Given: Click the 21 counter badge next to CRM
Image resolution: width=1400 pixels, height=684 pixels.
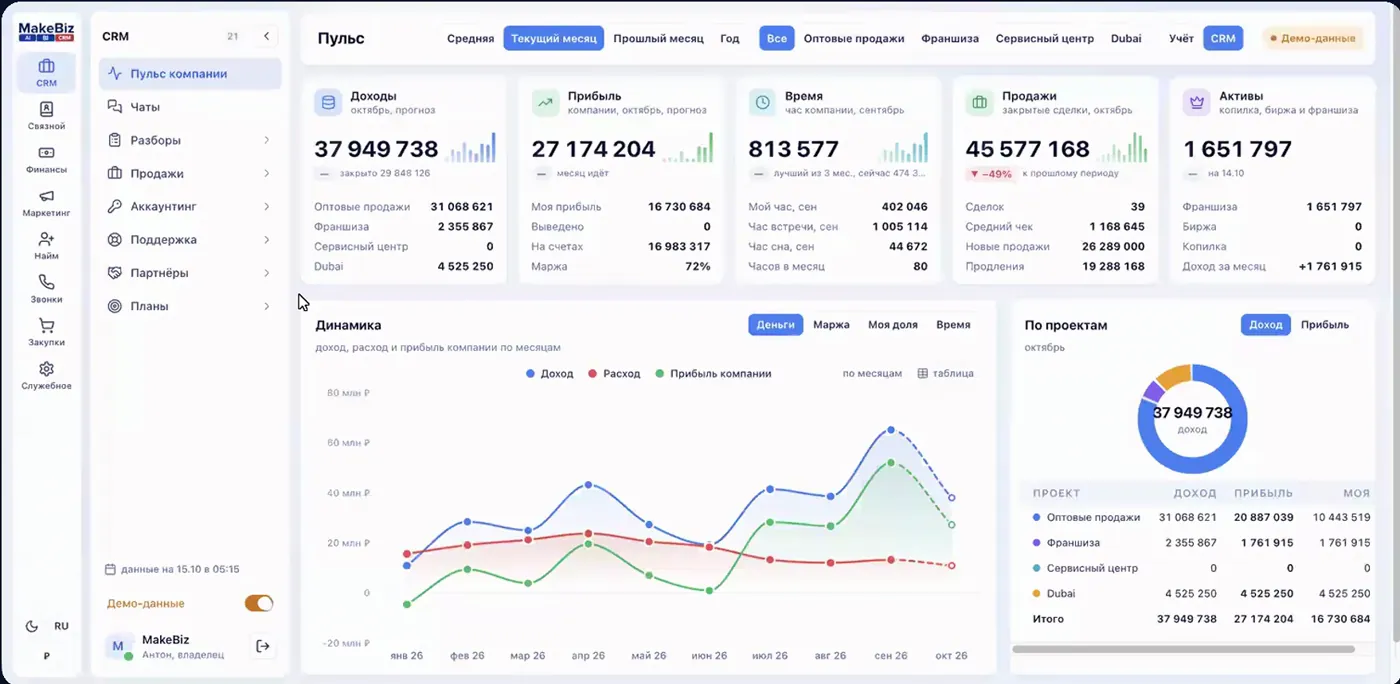Looking at the screenshot, I should coord(233,36).
